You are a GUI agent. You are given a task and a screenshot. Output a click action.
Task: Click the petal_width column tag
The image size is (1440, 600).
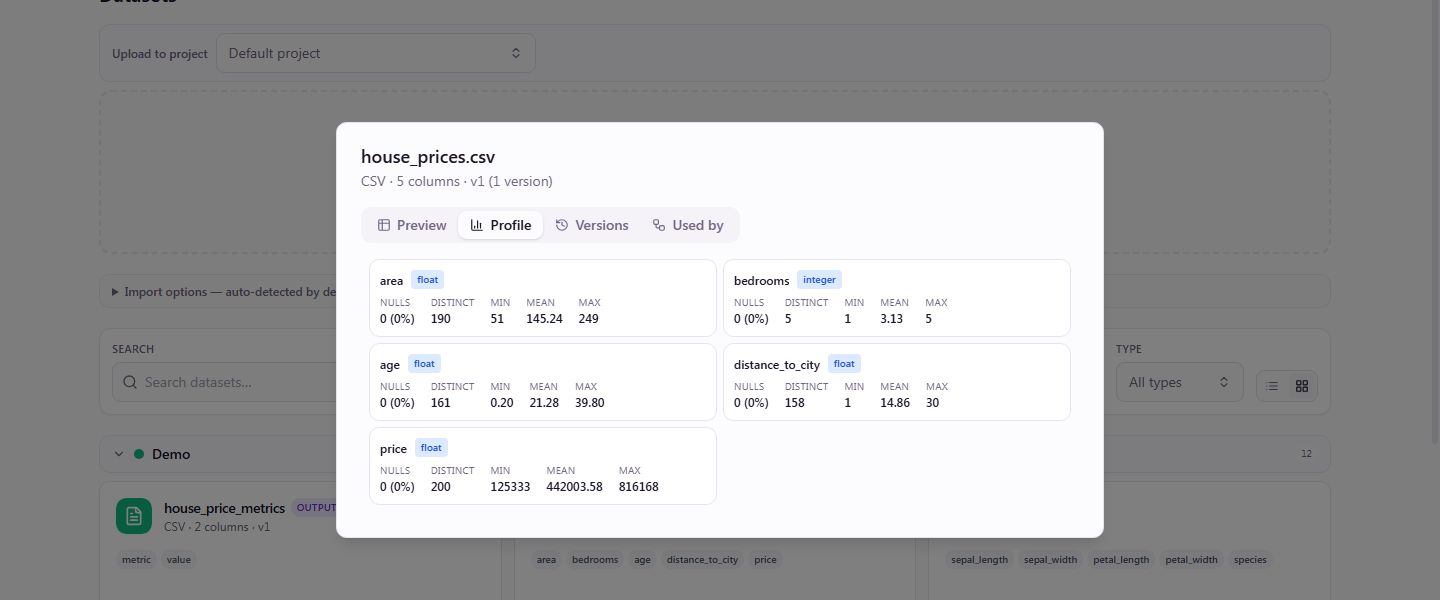click(x=1191, y=560)
